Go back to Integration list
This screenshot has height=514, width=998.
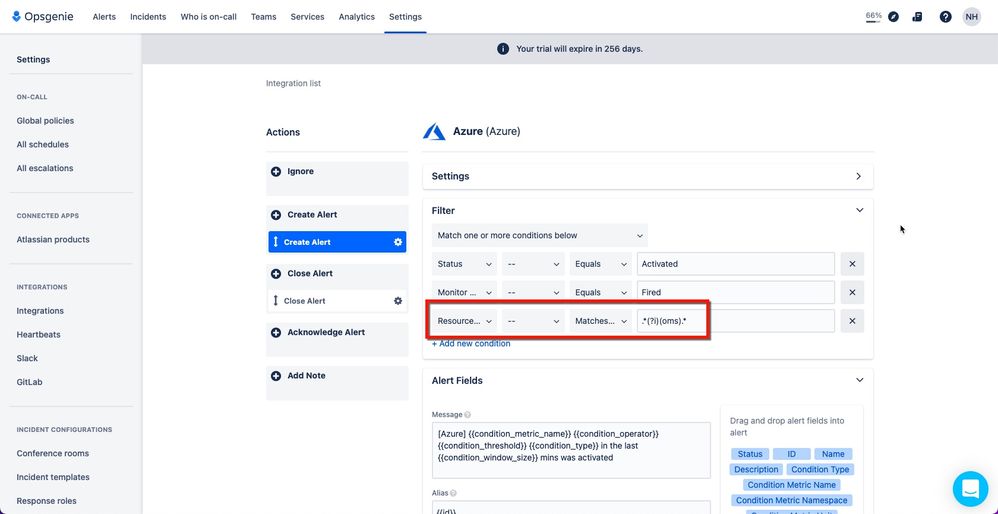coord(293,83)
